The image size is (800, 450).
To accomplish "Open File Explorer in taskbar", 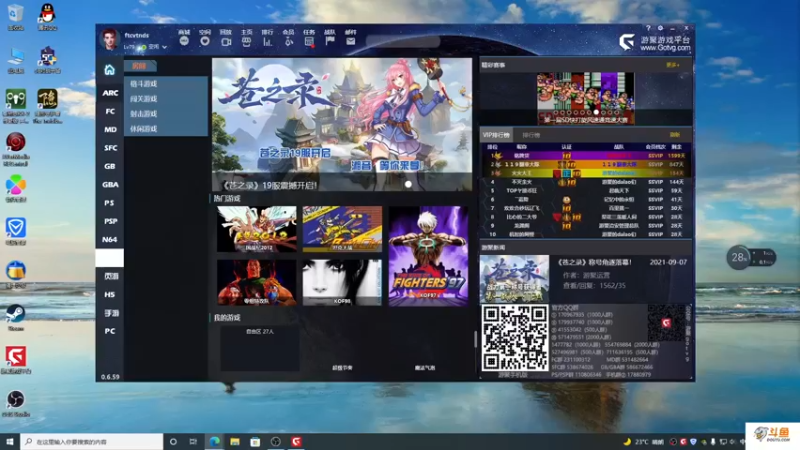I will (235, 441).
